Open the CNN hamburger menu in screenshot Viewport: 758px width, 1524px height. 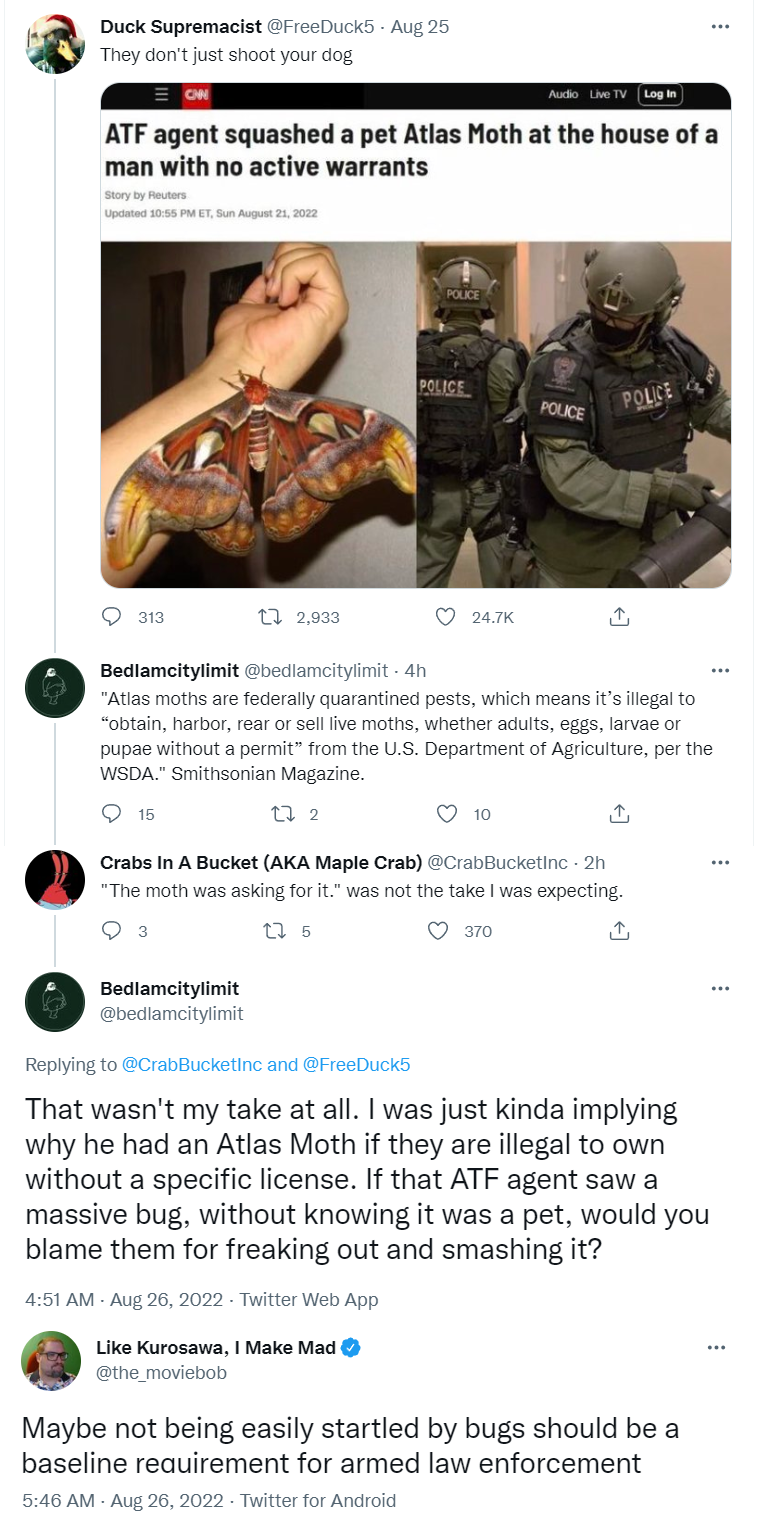click(x=158, y=95)
